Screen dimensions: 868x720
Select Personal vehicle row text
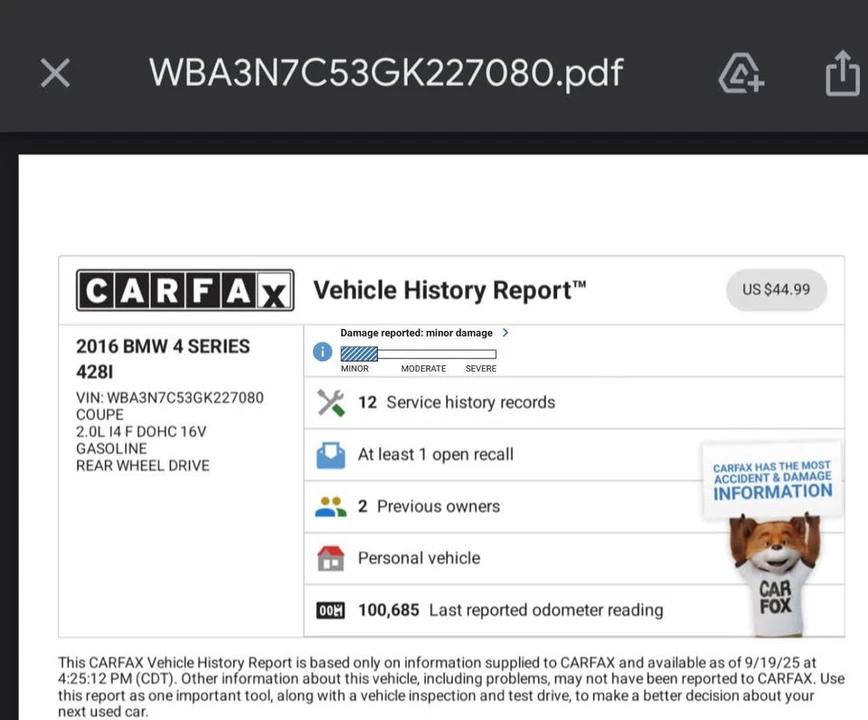[419, 558]
